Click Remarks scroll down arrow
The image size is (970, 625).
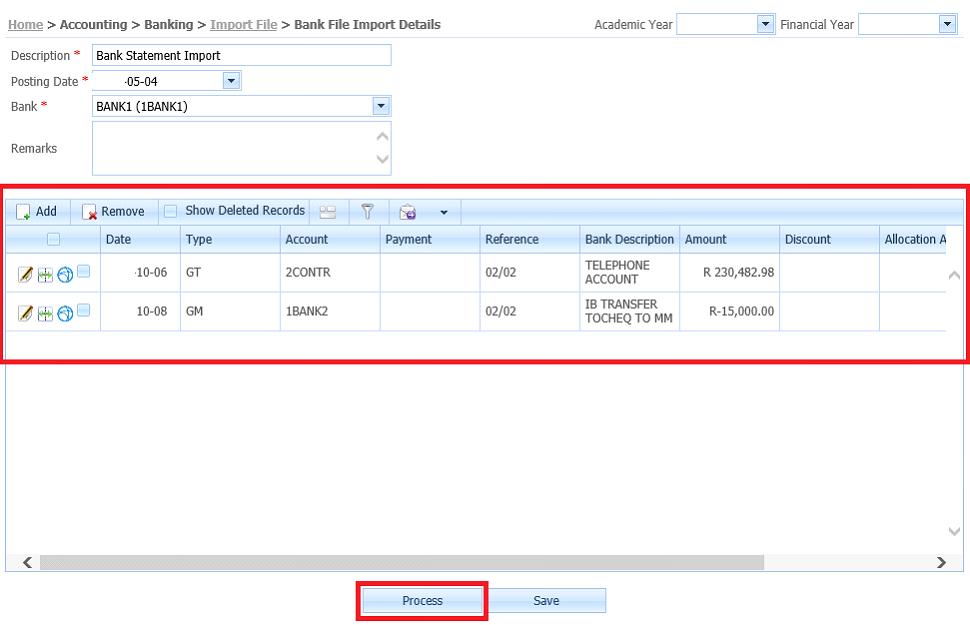(383, 159)
